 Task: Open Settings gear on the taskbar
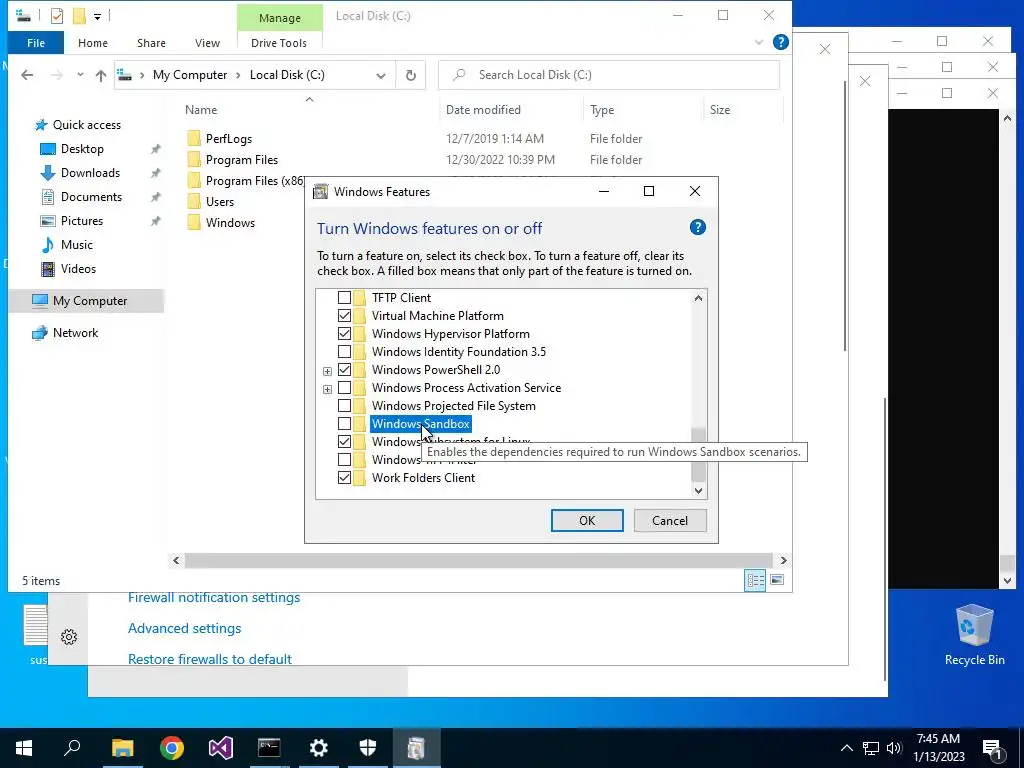coord(319,748)
